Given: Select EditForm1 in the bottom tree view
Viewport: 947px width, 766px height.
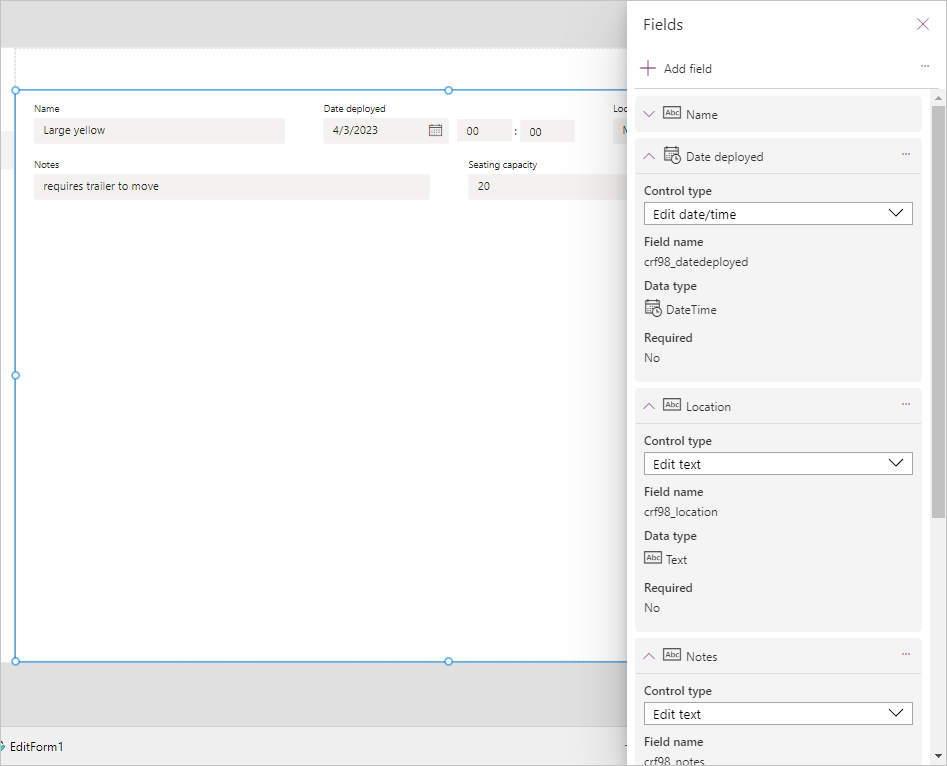Looking at the screenshot, I should click(36, 746).
